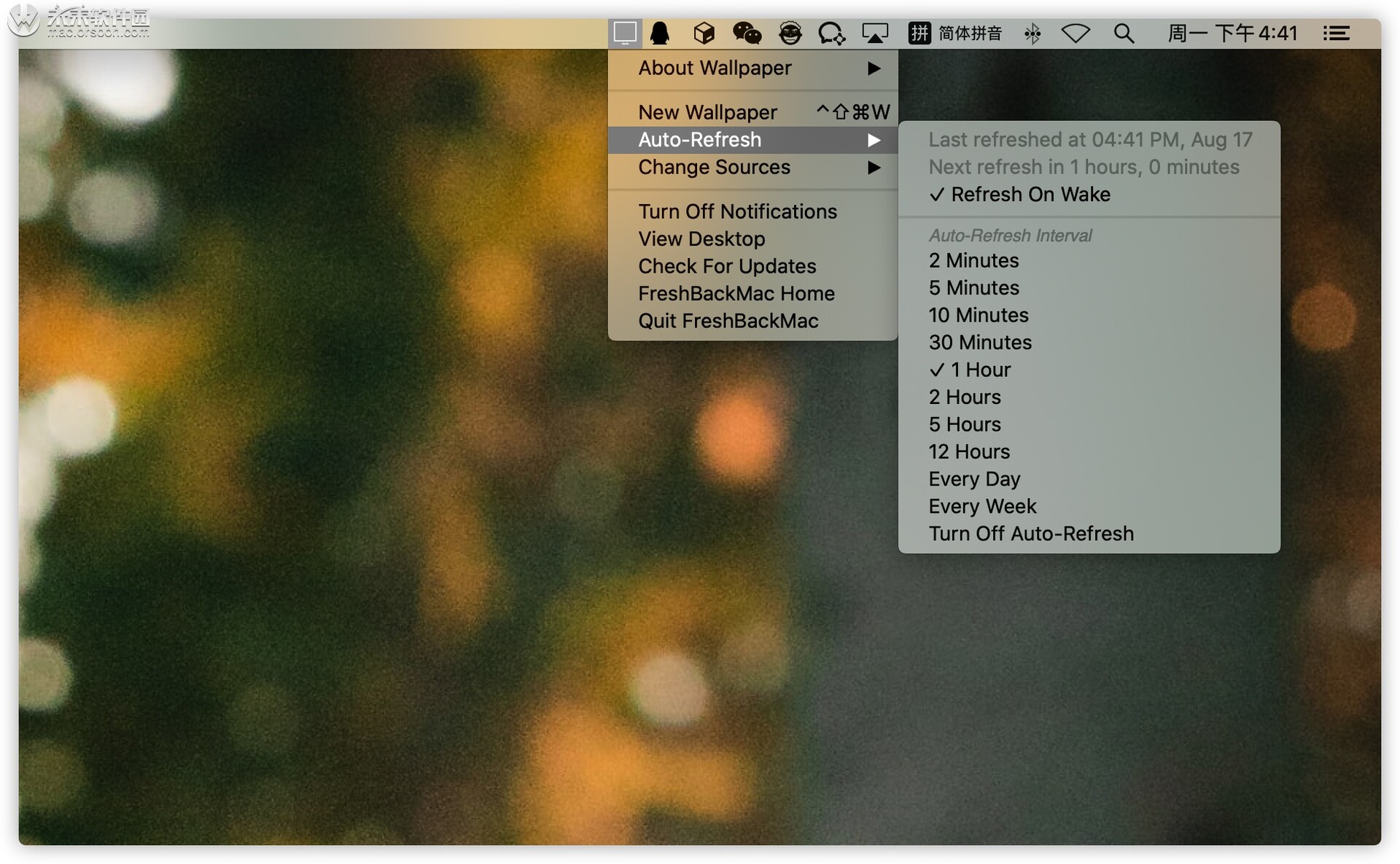Open the Bluetooth status menu
The image size is (1400, 864).
(x=1032, y=34)
